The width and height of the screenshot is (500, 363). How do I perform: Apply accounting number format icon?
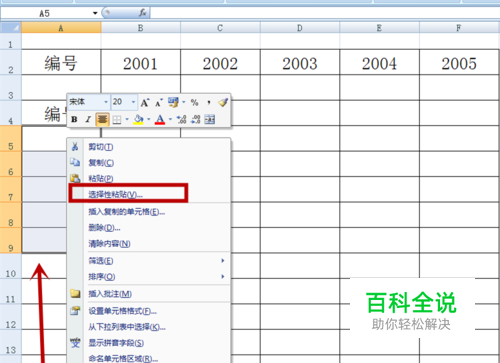[173, 102]
